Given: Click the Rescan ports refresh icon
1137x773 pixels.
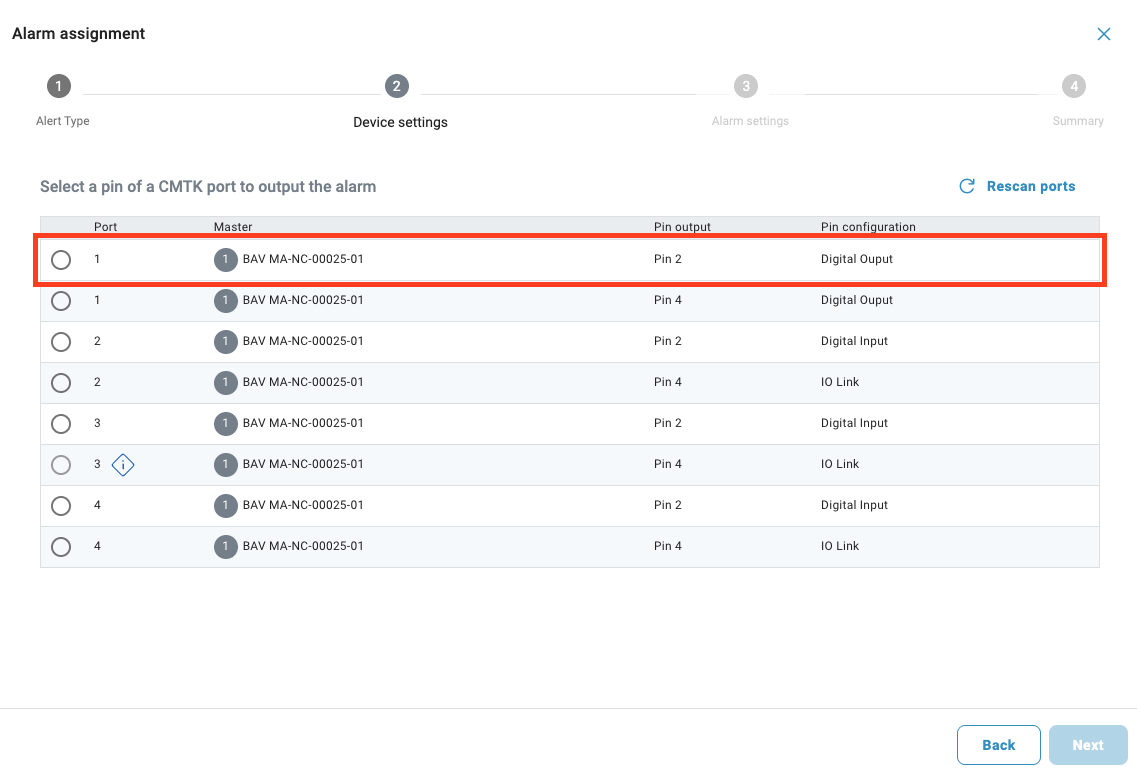Looking at the screenshot, I should click(967, 186).
